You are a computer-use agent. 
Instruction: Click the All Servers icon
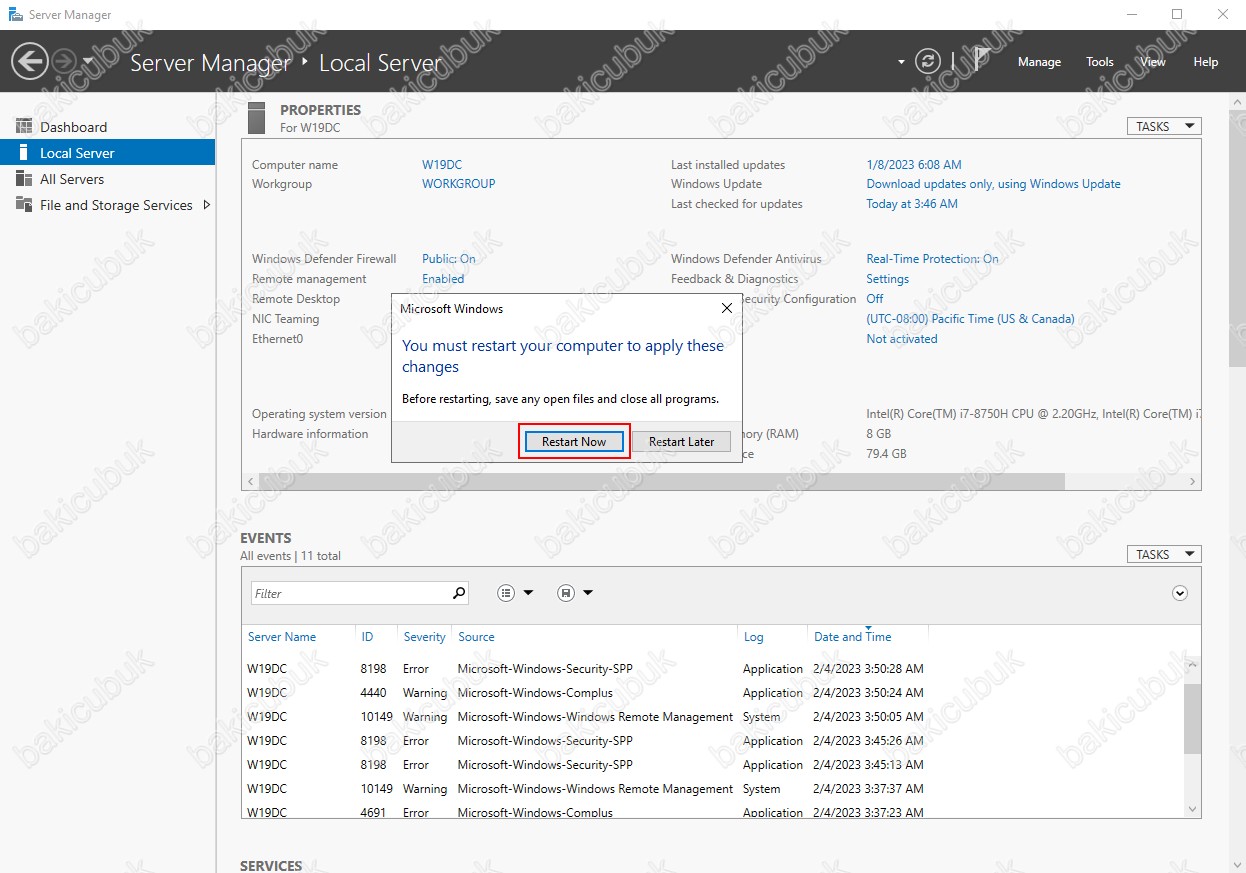pos(24,179)
